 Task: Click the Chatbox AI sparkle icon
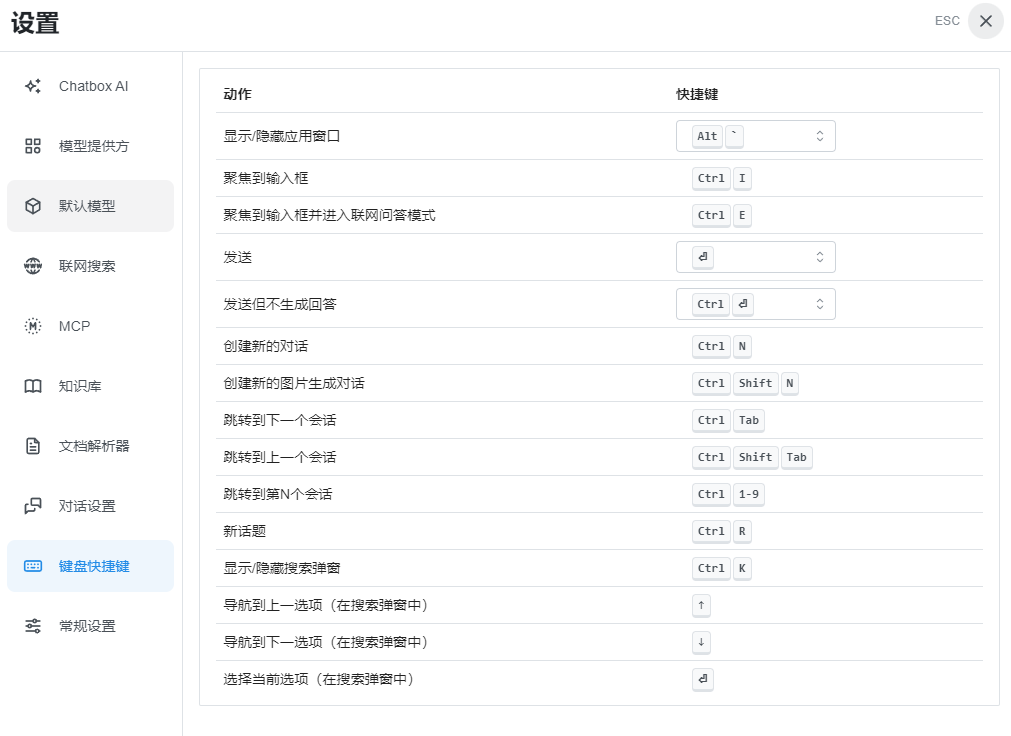(33, 86)
